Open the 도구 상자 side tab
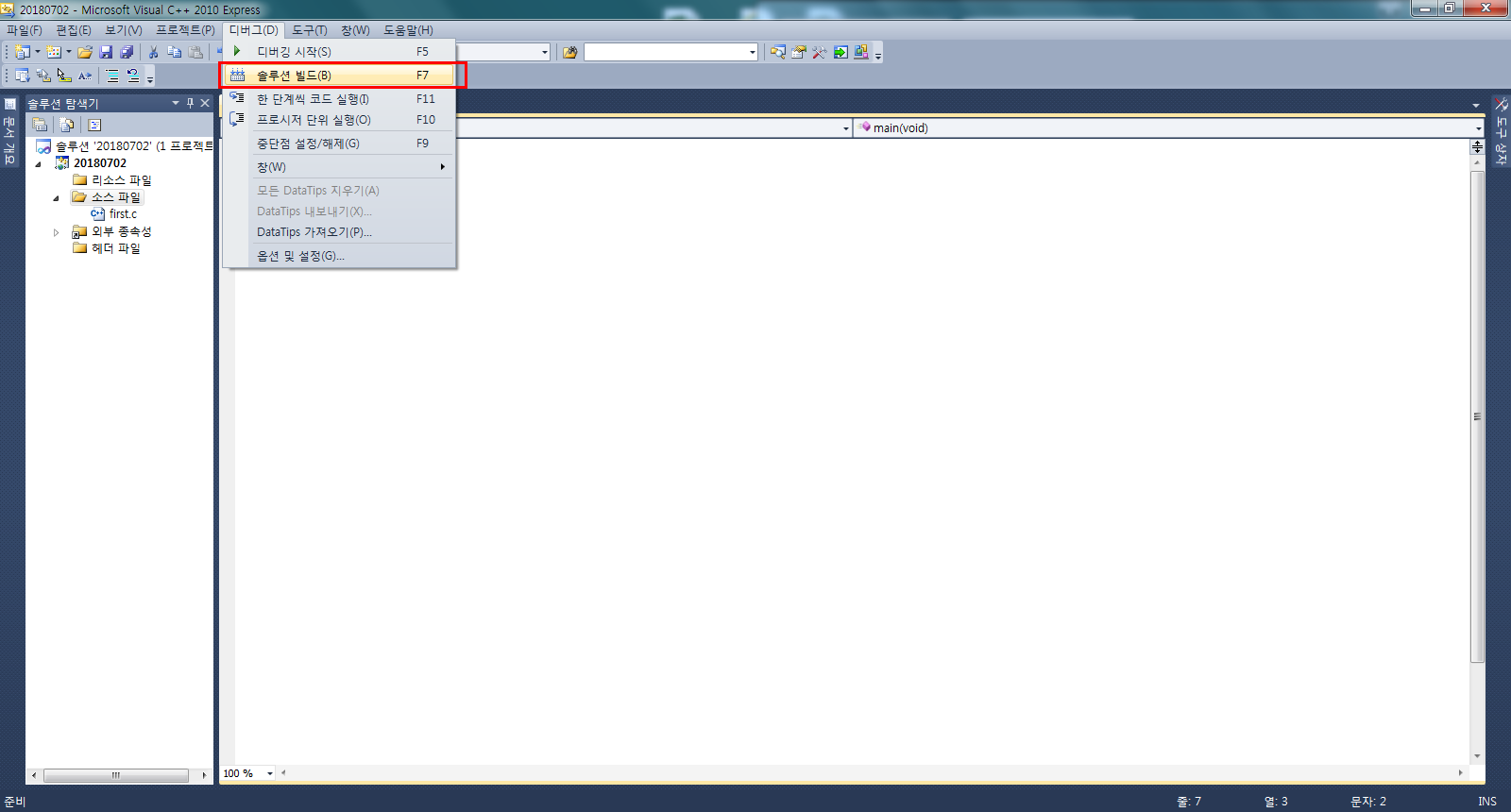The height and width of the screenshot is (812, 1511). [1501, 131]
